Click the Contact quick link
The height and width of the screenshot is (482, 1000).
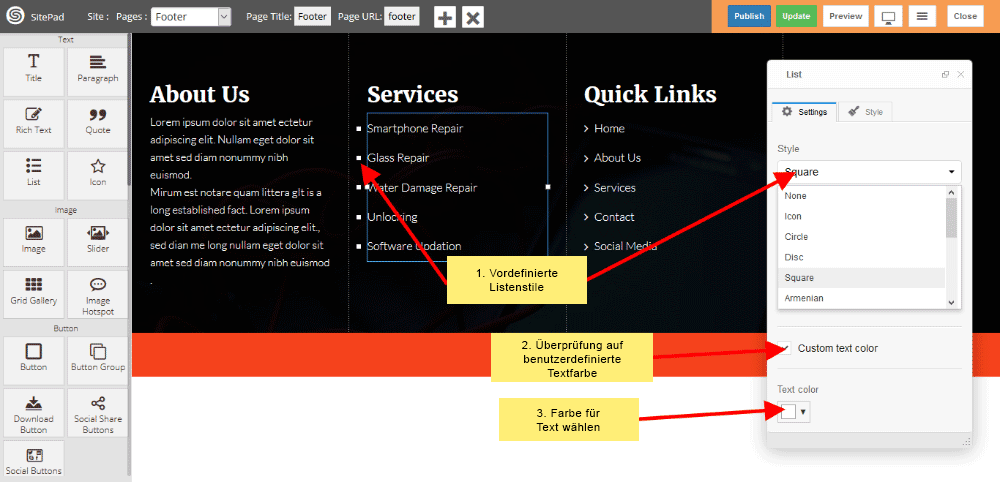(614, 217)
